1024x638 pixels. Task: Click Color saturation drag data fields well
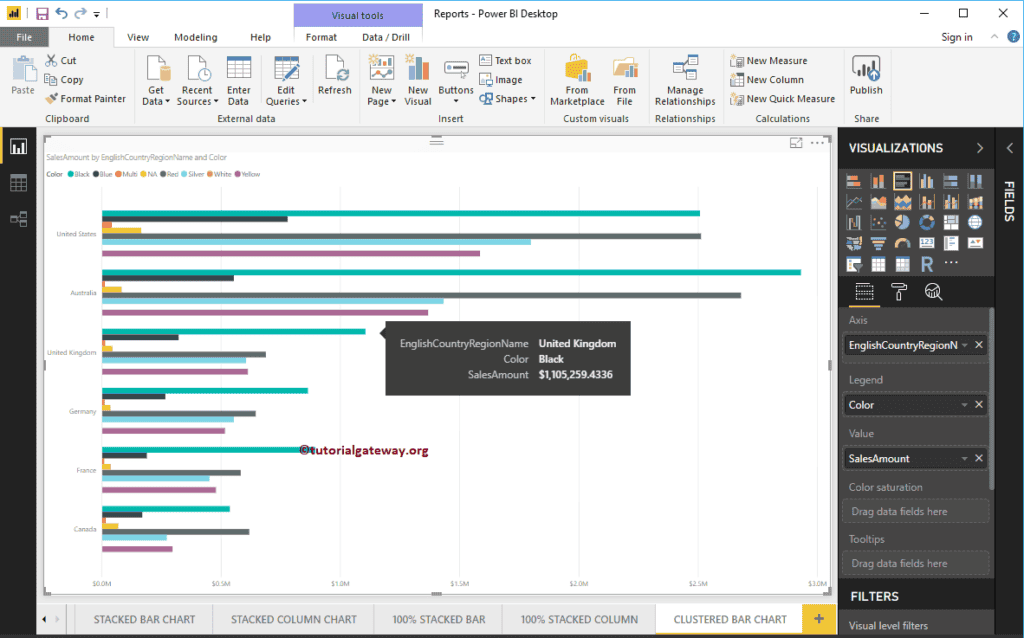point(916,511)
